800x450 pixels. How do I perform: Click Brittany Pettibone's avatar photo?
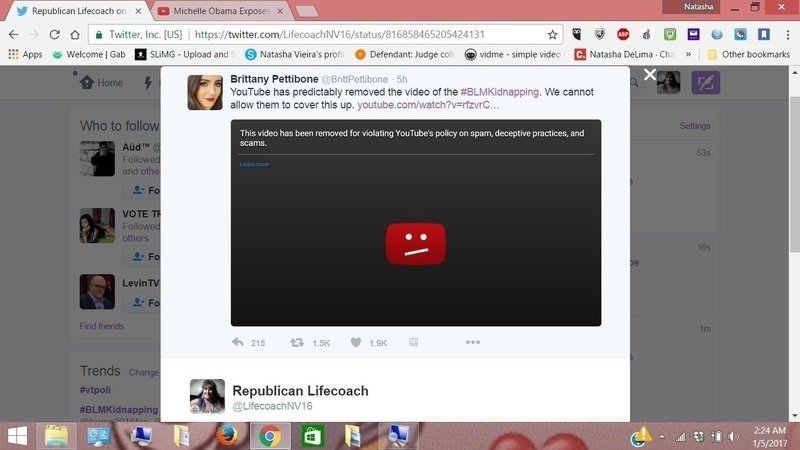(x=205, y=92)
